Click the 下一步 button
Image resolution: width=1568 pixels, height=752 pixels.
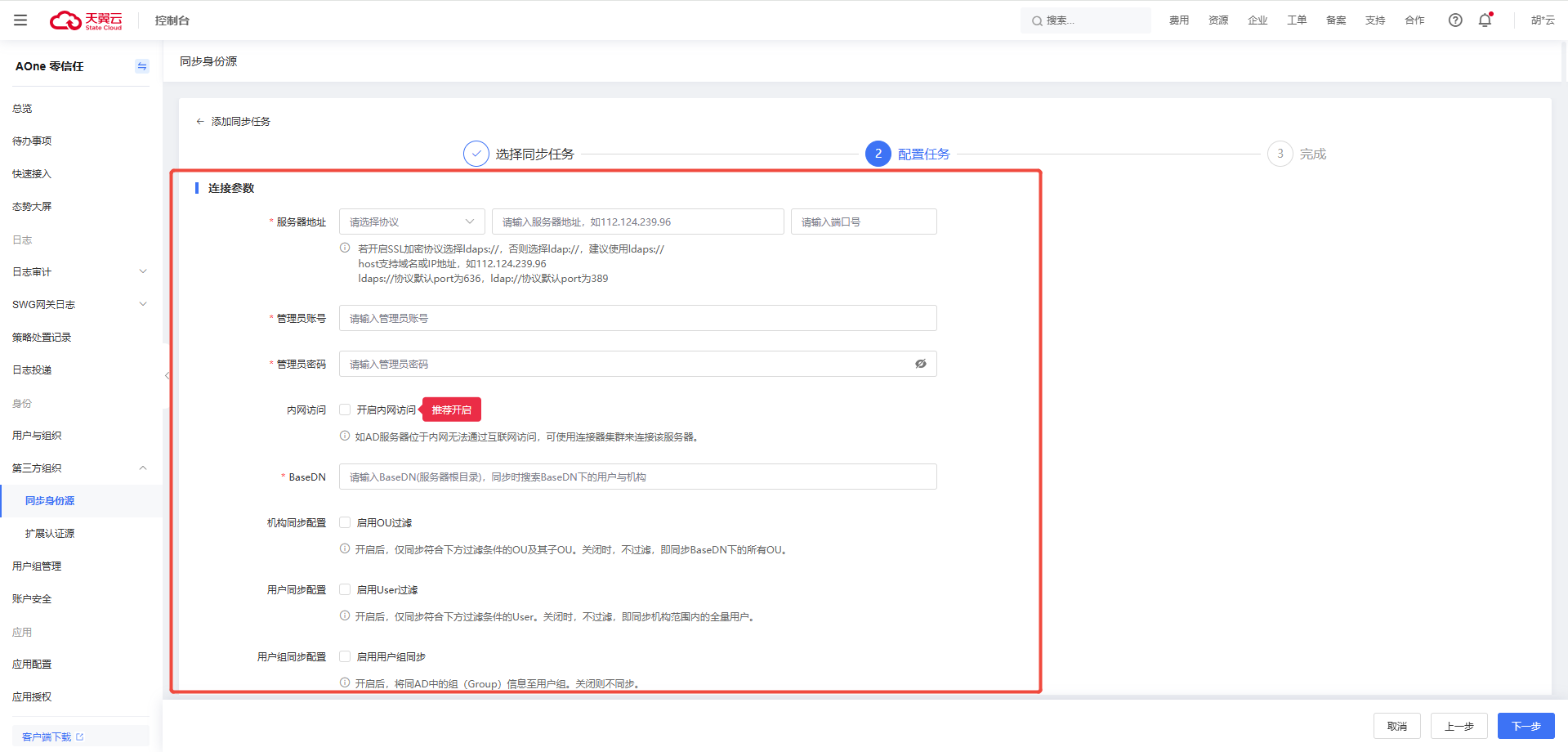[1526, 726]
